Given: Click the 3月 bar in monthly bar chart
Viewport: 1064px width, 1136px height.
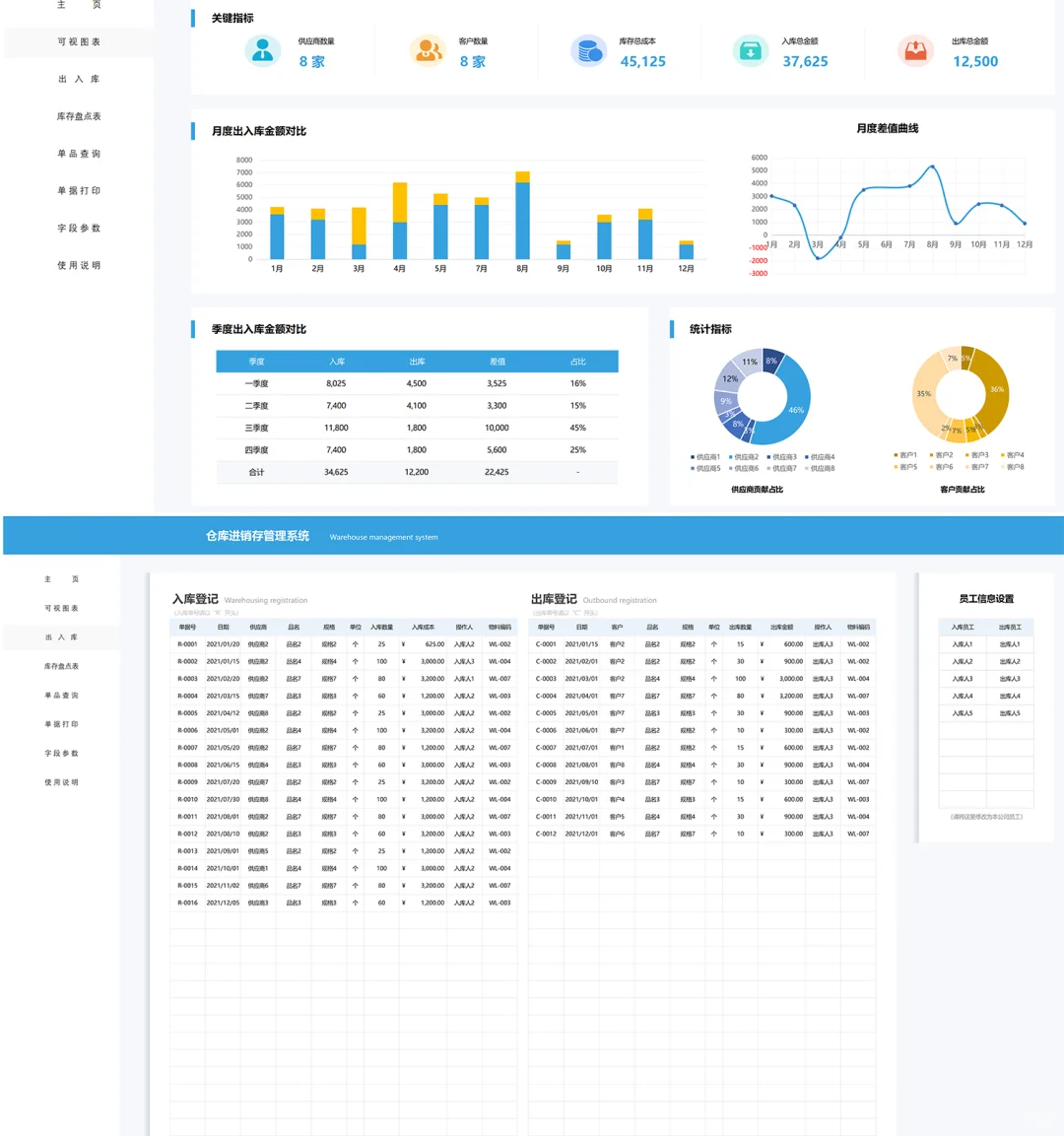Looking at the screenshot, I should point(359,234).
